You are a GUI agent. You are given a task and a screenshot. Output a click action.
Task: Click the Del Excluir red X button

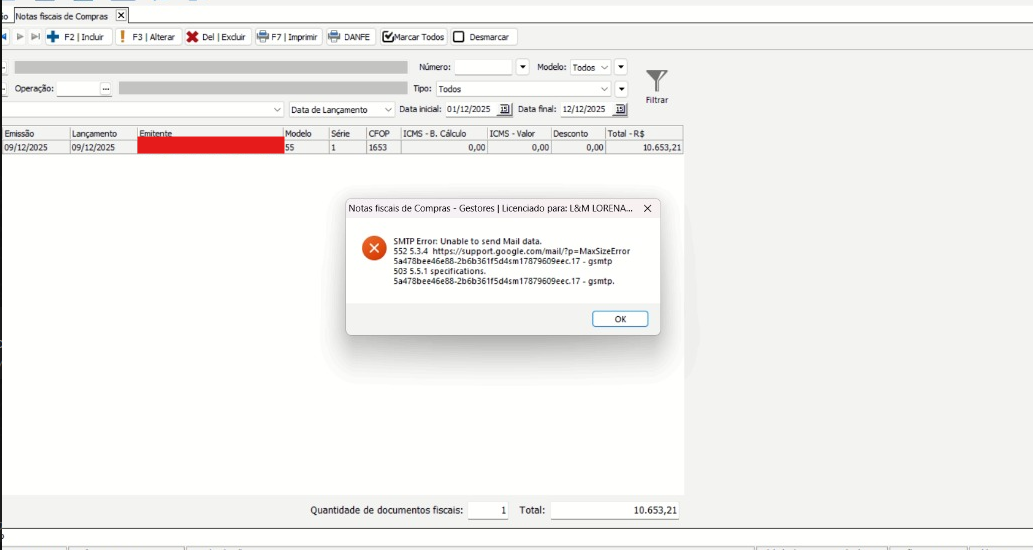click(216, 37)
